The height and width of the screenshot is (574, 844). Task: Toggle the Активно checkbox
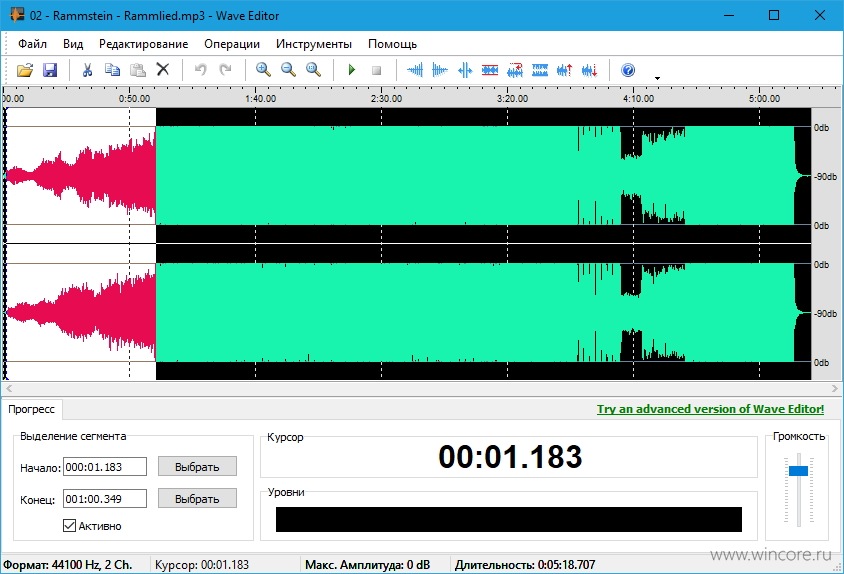pyautogui.click(x=69, y=526)
